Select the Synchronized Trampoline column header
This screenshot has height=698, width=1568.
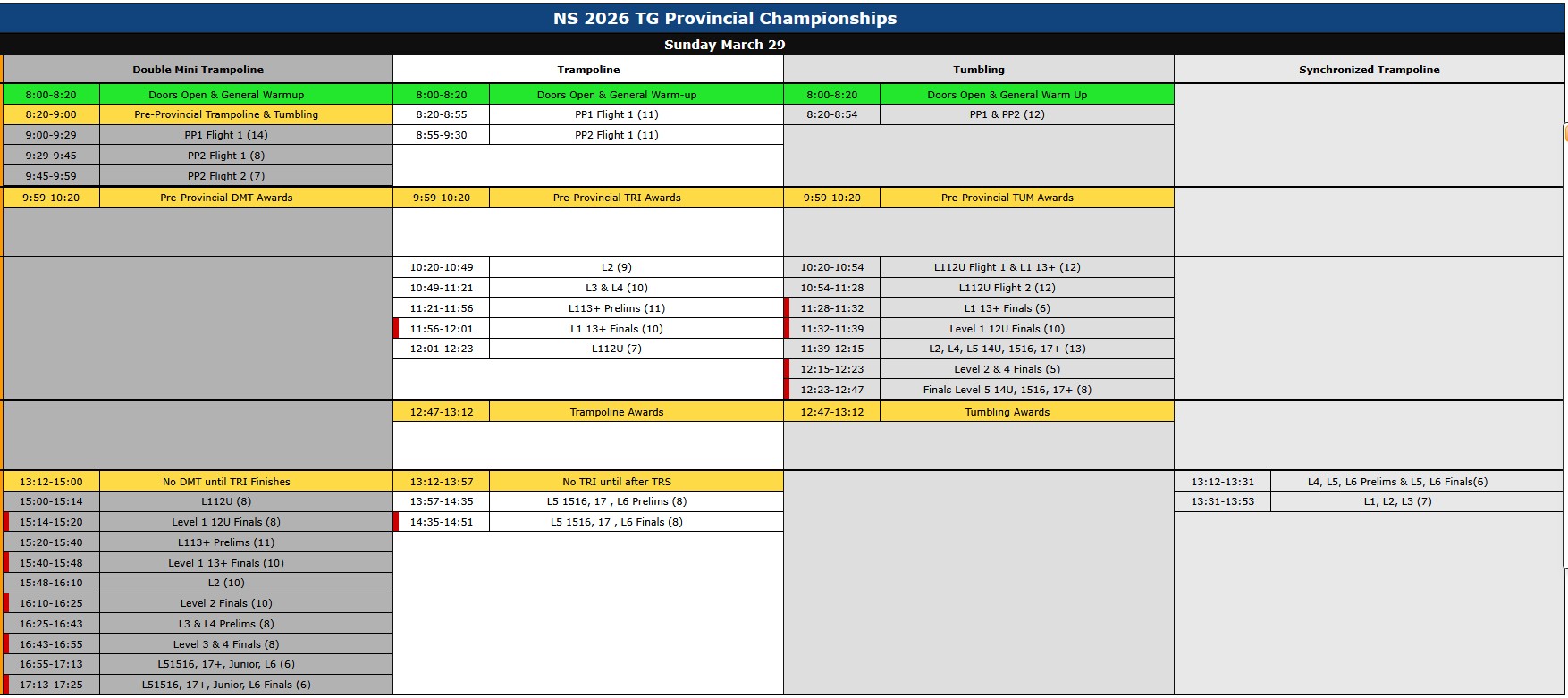1369,70
